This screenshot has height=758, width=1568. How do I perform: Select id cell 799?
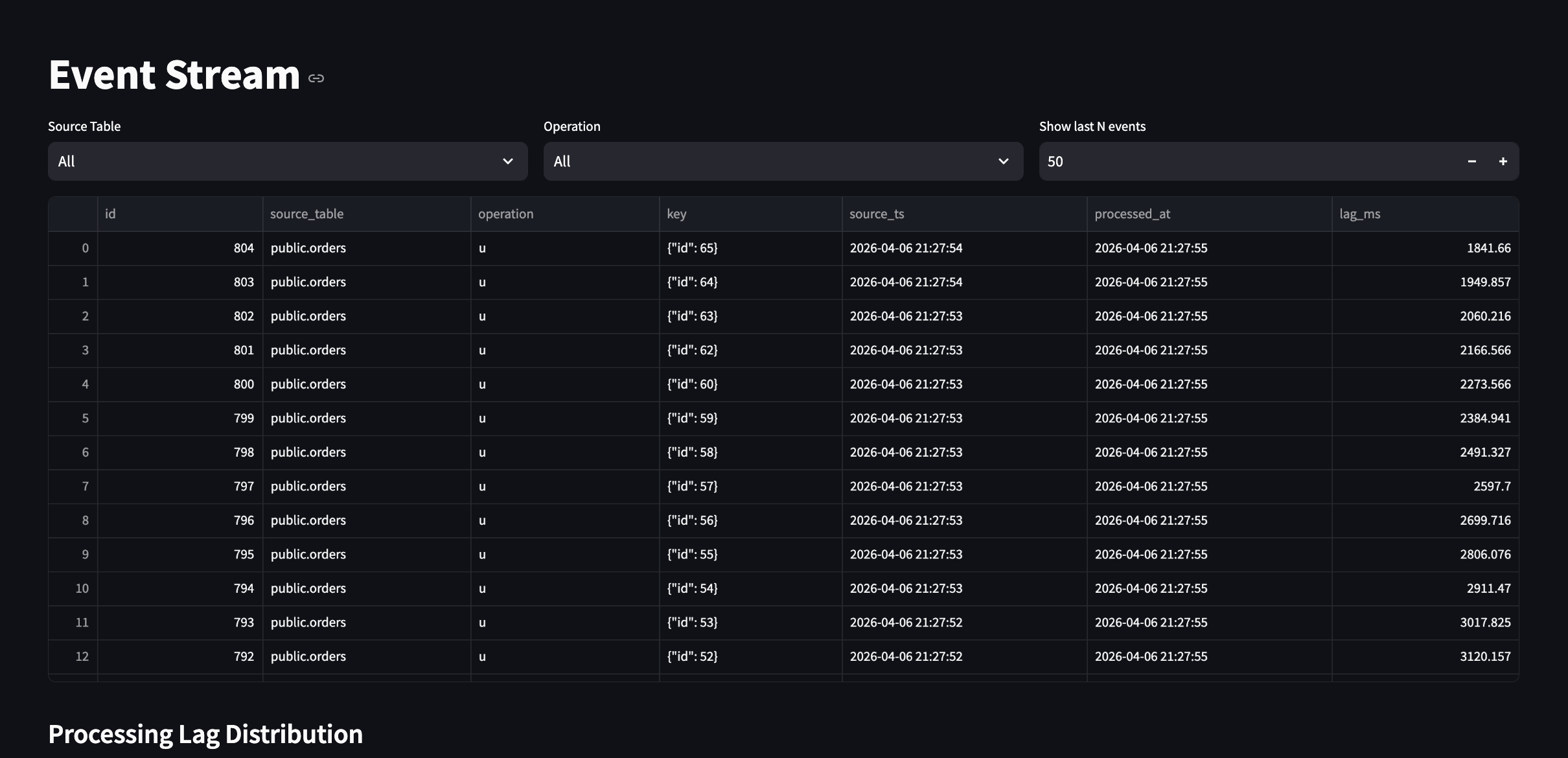180,418
